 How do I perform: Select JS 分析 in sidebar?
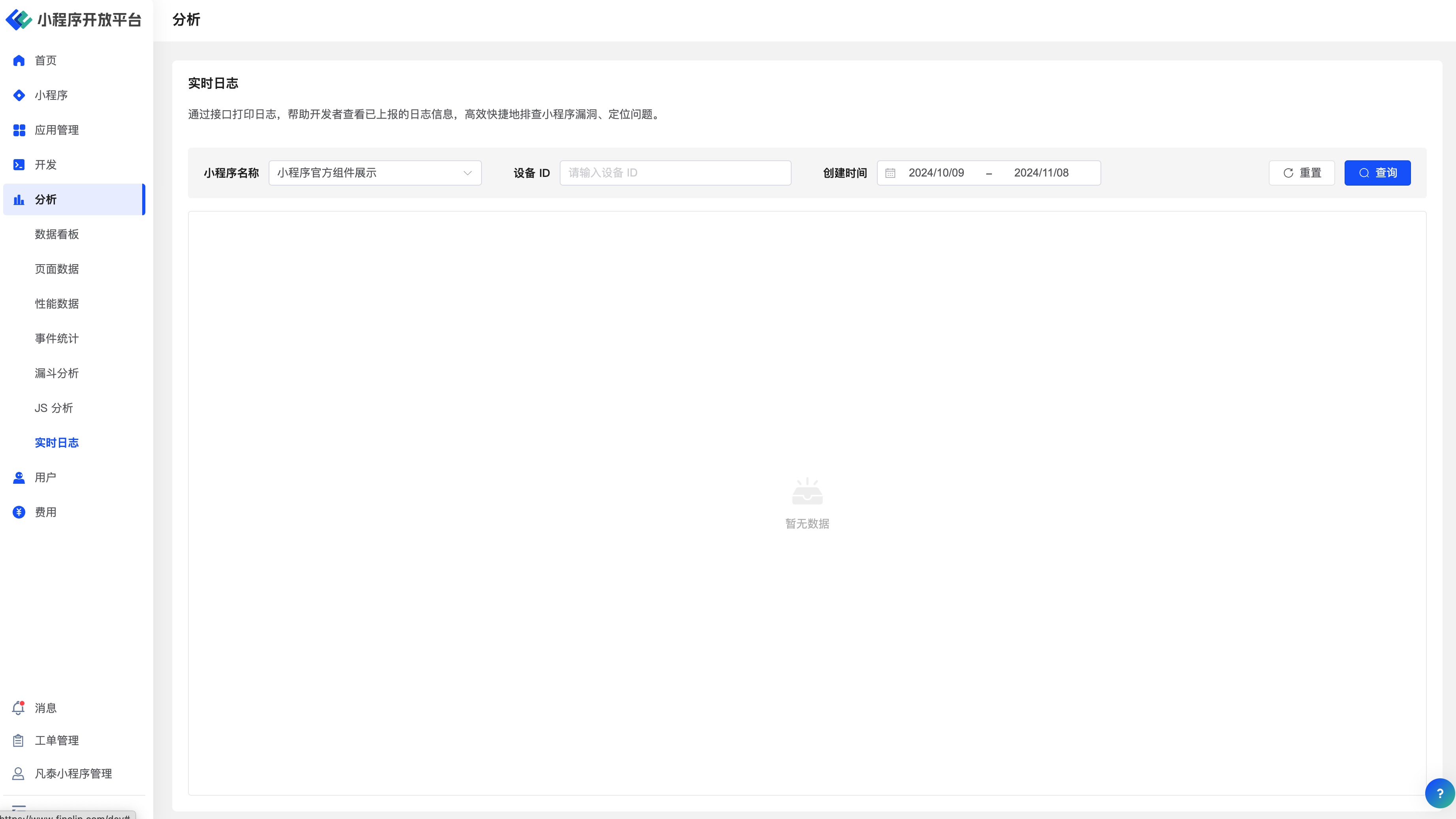pos(54,408)
